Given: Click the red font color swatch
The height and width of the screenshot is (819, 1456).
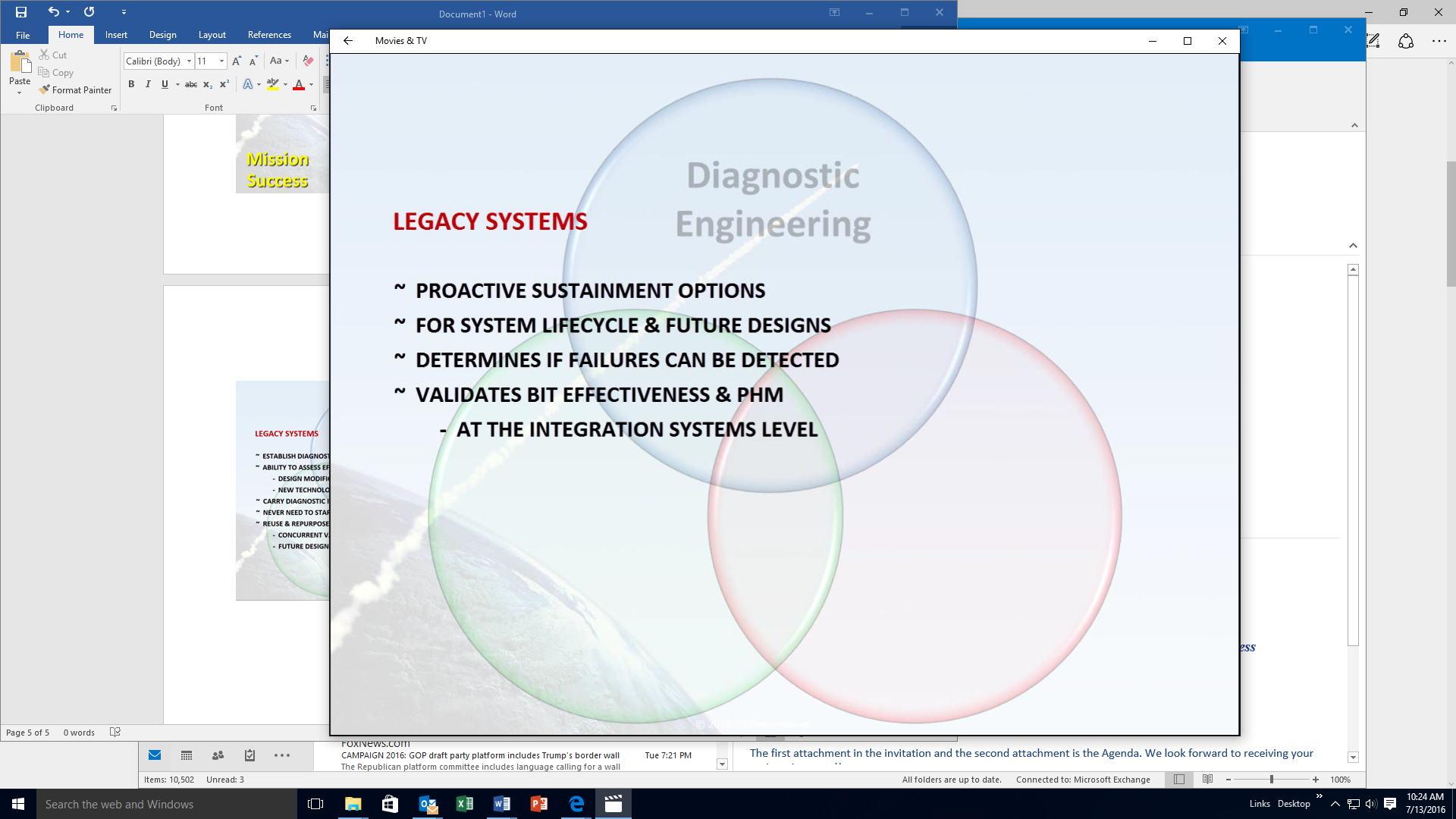Looking at the screenshot, I should tap(299, 84).
